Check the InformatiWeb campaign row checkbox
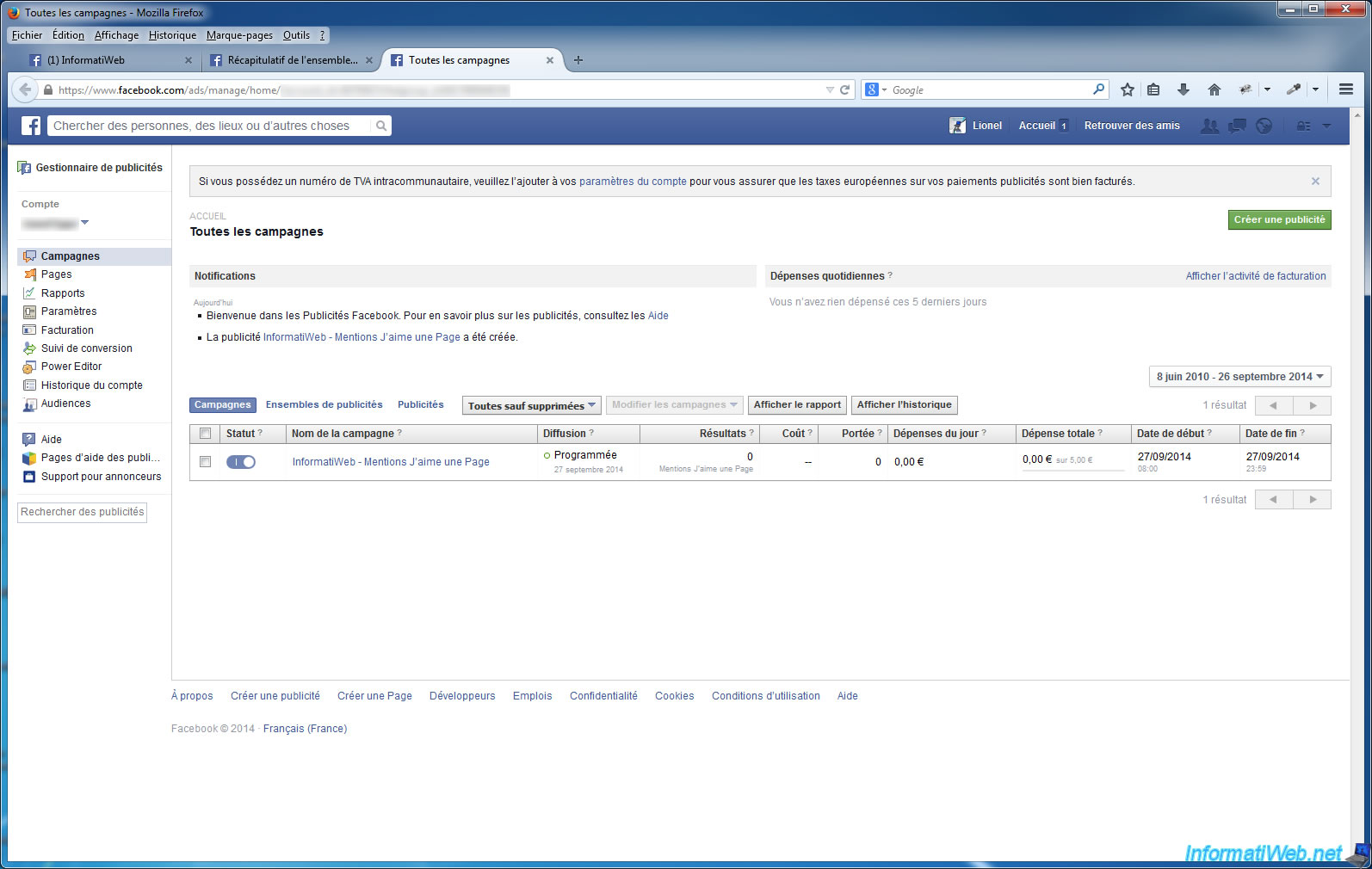The width and height of the screenshot is (1372, 869). pyautogui.click(x=205, y=462)
